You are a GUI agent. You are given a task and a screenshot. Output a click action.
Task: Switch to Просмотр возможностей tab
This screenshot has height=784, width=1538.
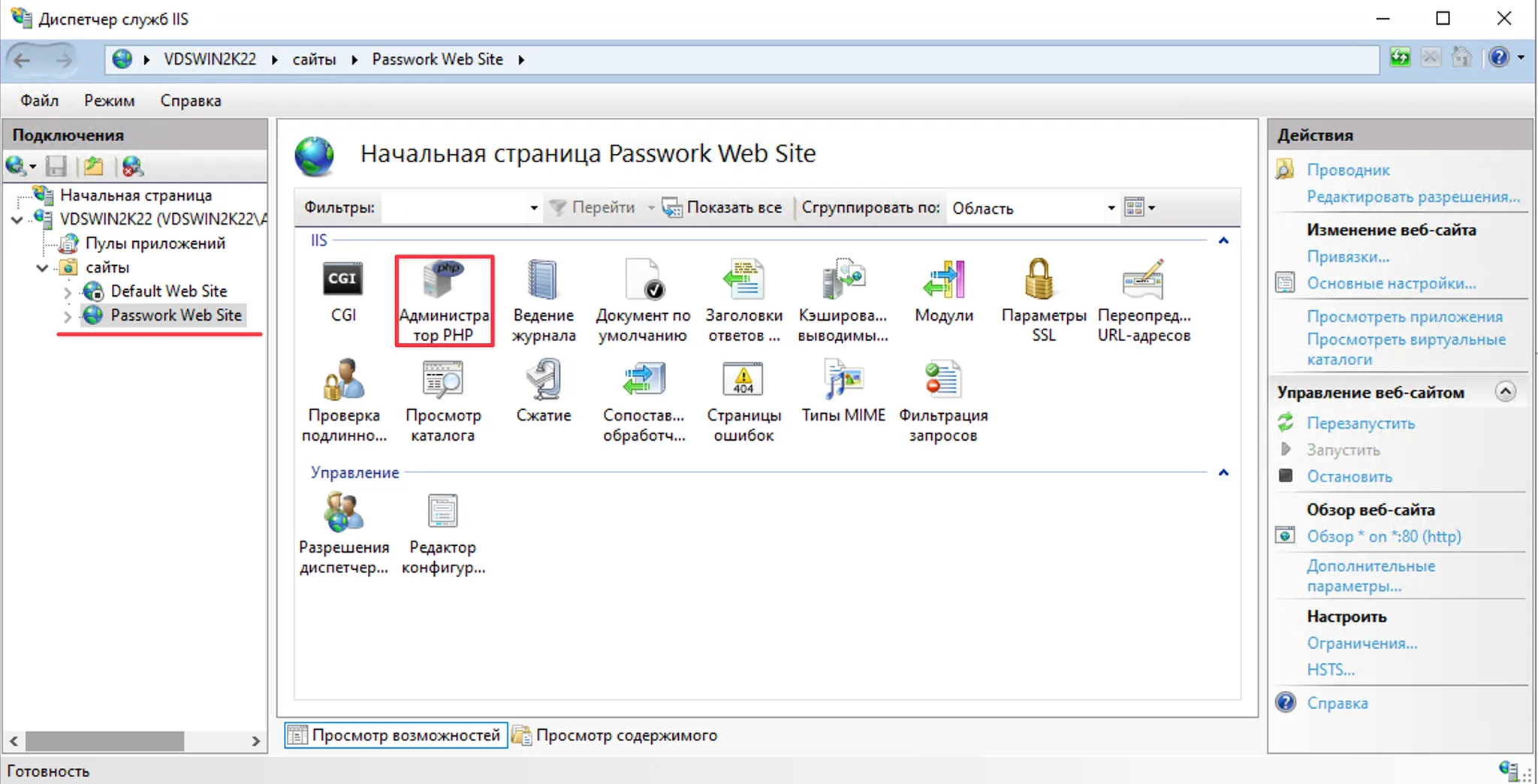point(396,735)
